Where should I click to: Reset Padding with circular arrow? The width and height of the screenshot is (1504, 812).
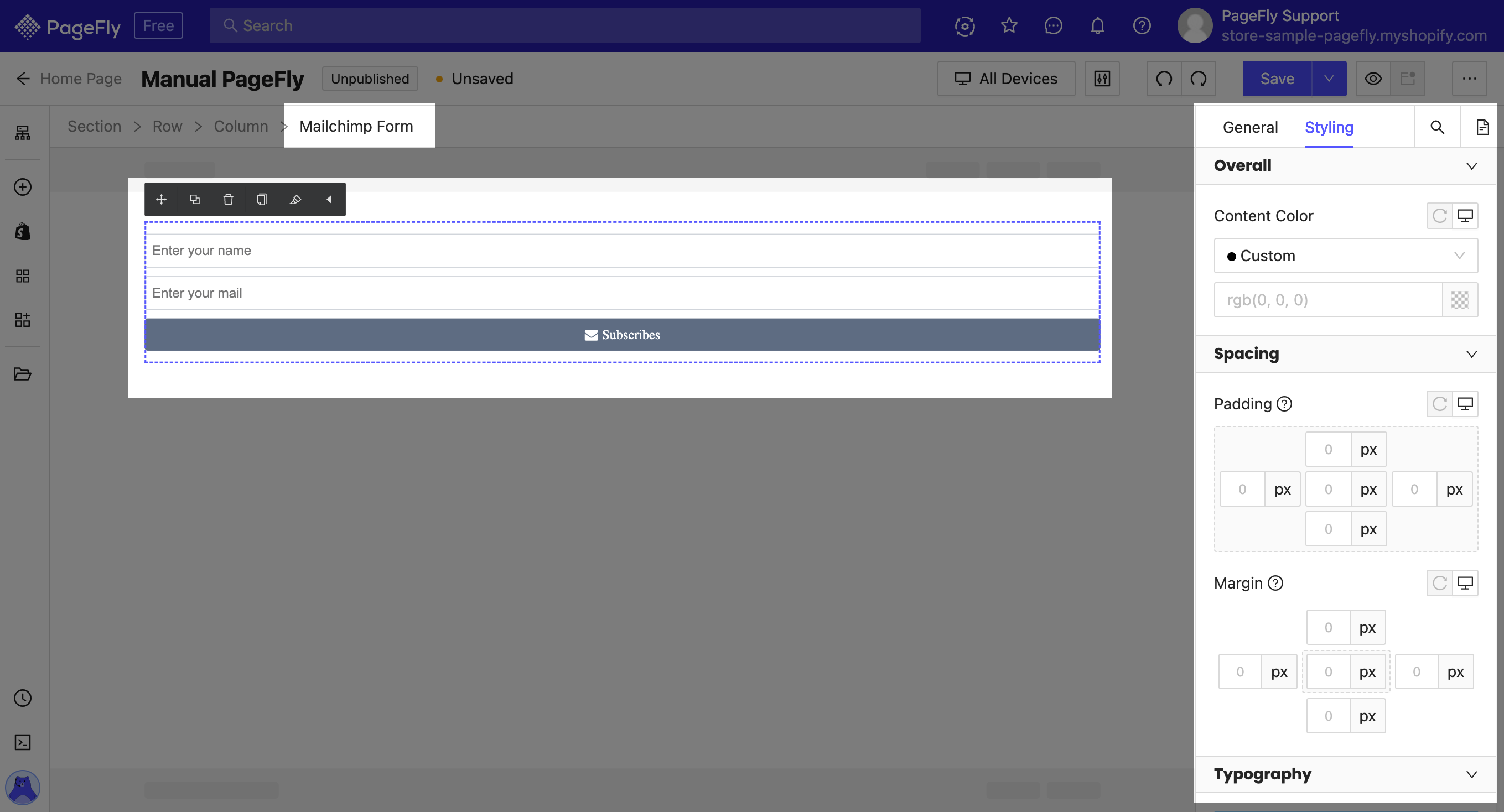click(x=1440, y=404)
